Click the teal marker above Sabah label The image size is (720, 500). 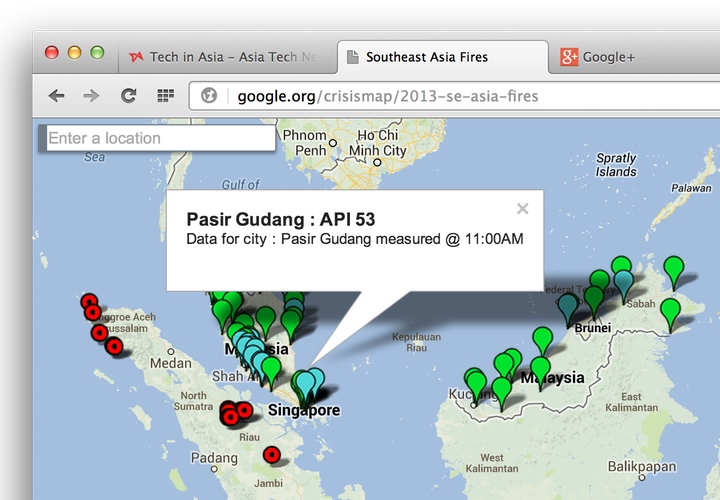coord(624,283)
